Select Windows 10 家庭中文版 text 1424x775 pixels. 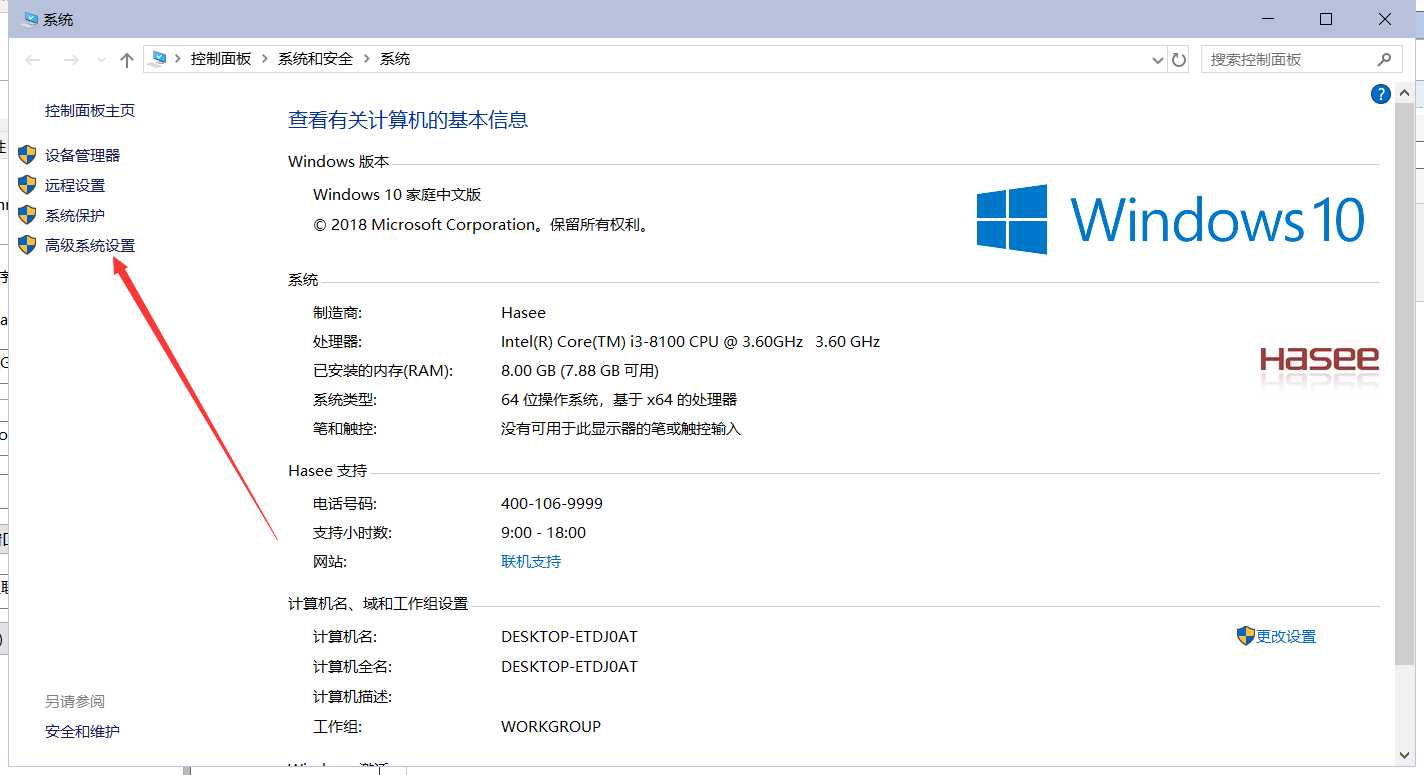tap(397, 194)
